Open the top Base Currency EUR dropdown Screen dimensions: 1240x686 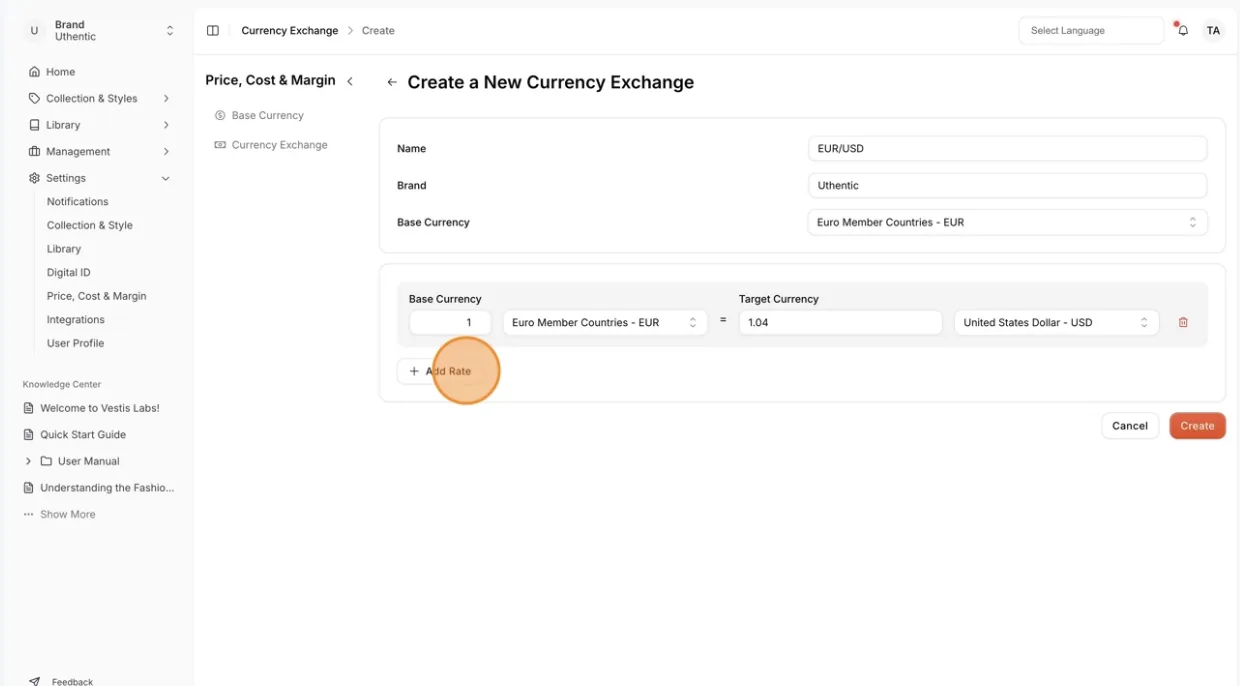tap(1007, 222)
